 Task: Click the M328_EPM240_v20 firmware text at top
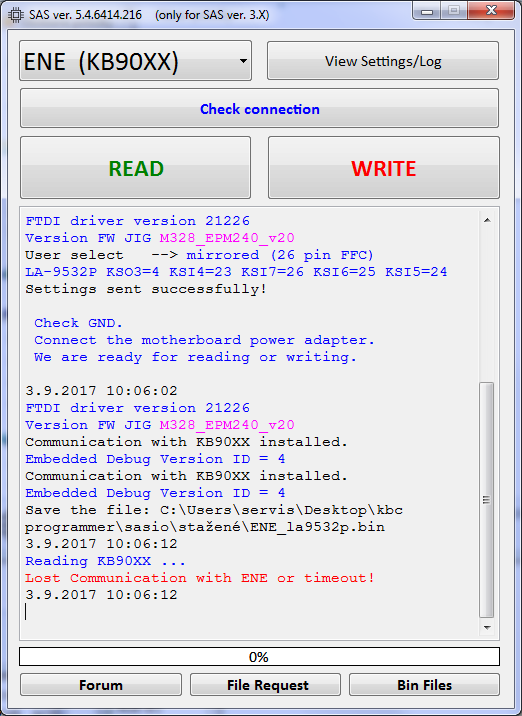pyautogui.click(x=227, y=238)
